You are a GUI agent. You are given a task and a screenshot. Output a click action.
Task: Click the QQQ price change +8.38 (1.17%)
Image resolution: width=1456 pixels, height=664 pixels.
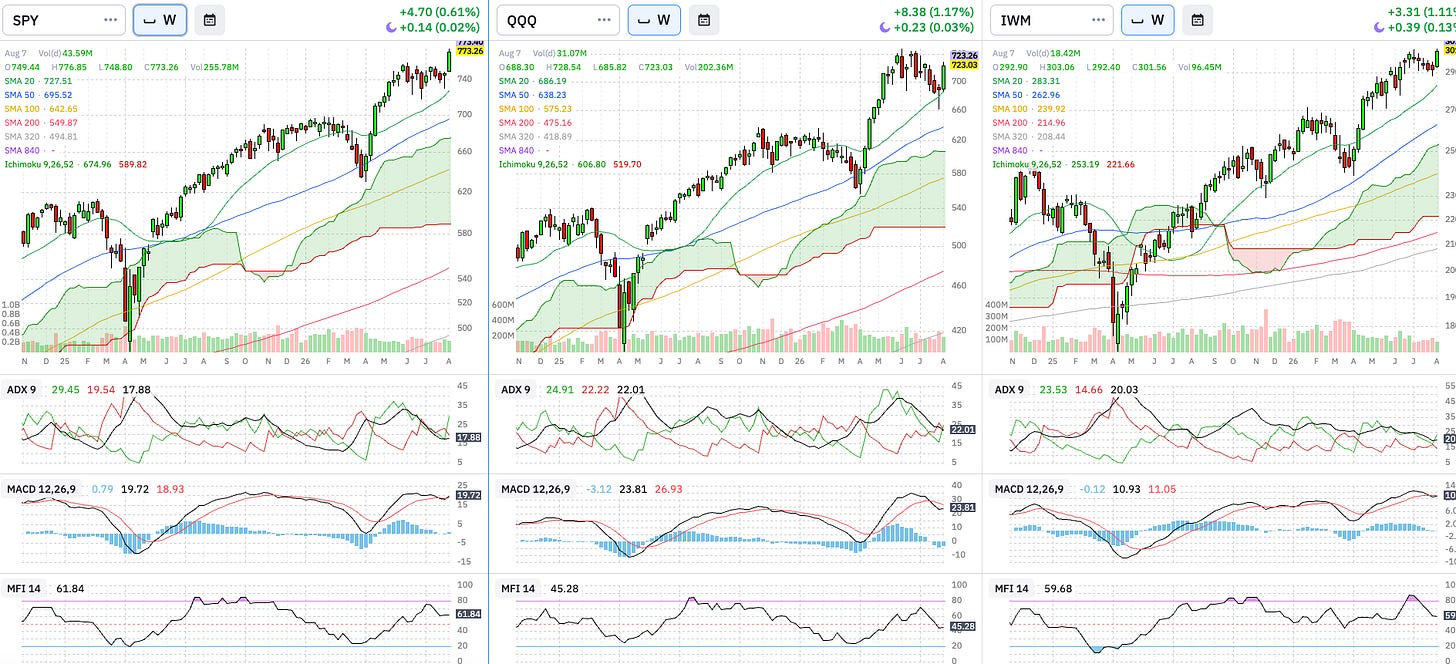(934, 12)
